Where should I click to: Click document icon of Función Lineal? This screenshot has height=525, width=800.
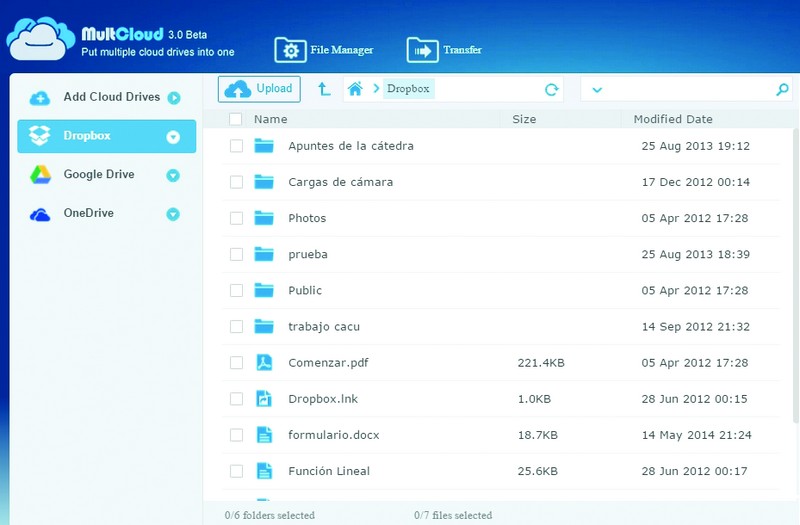click(264, 471)
